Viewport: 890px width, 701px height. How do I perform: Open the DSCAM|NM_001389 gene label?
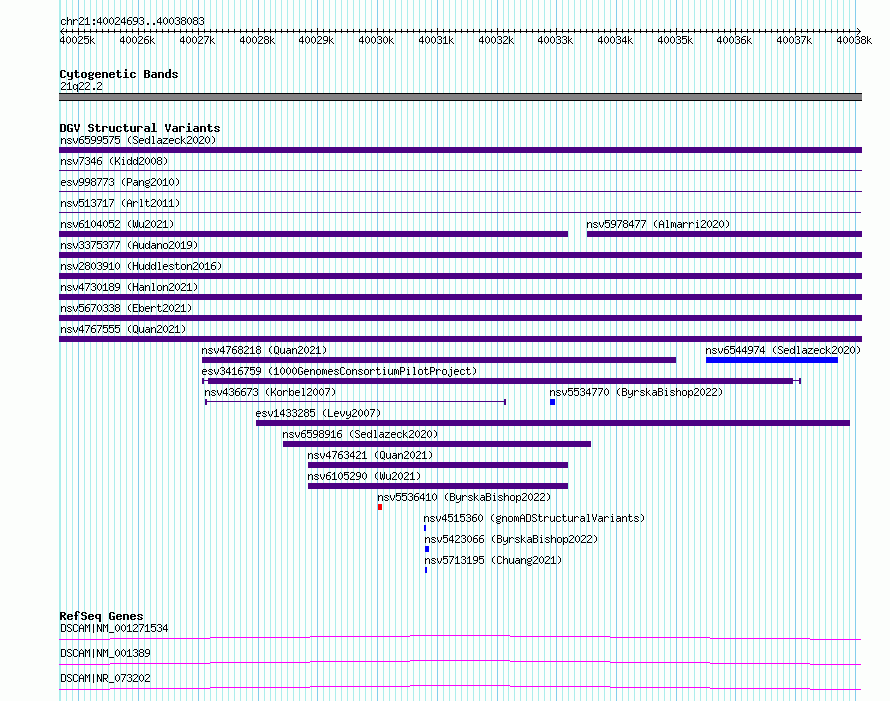(x=105, y=653)
